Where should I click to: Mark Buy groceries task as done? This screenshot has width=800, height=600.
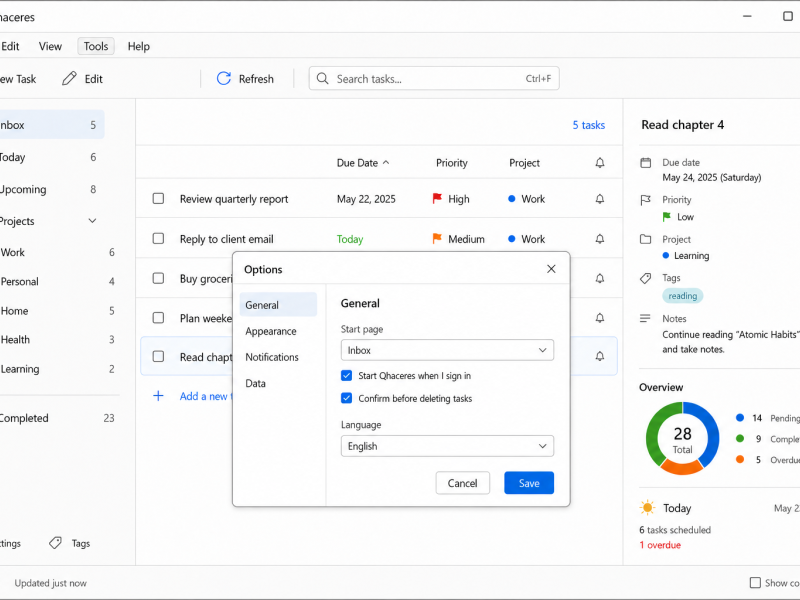click(158, 278)
